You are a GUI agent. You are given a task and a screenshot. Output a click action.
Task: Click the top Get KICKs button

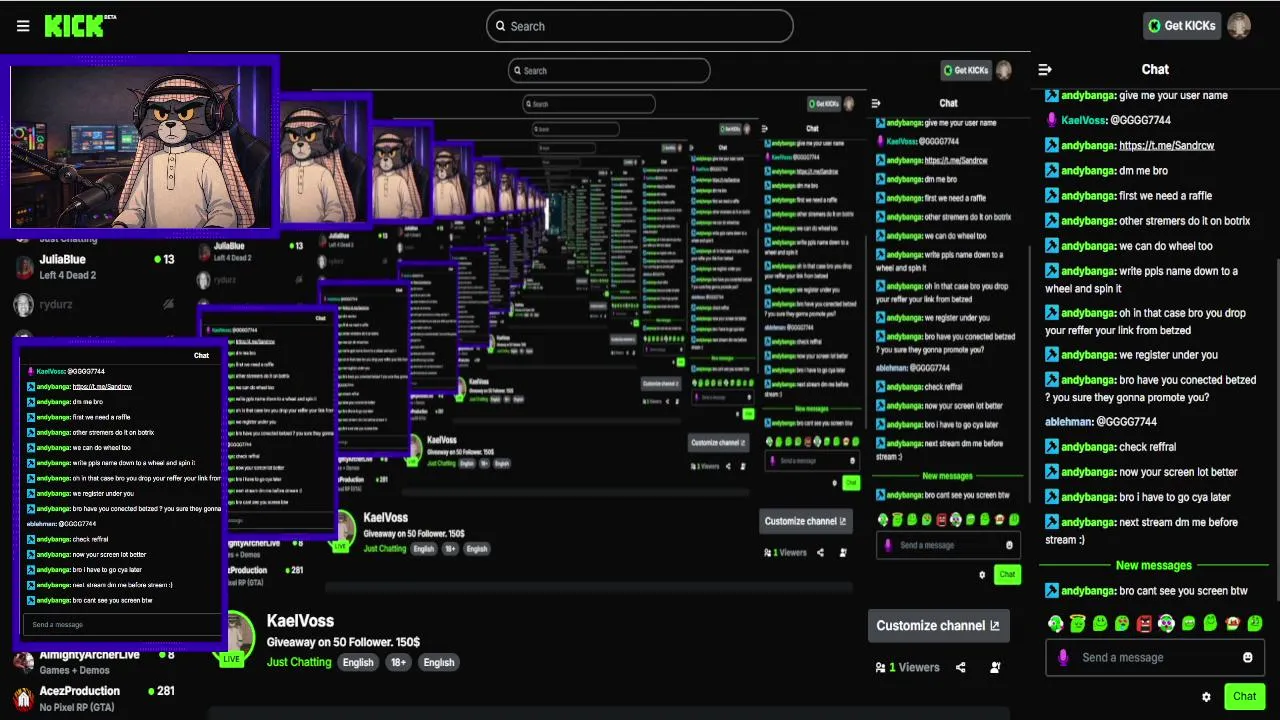pos(1182,26)
